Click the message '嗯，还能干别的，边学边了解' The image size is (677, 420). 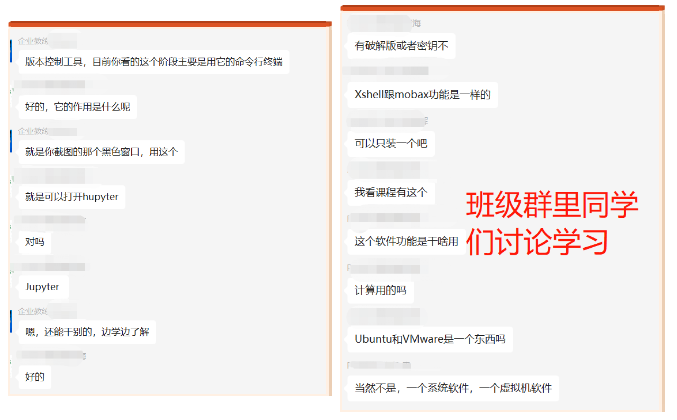[x=89, y=331]
